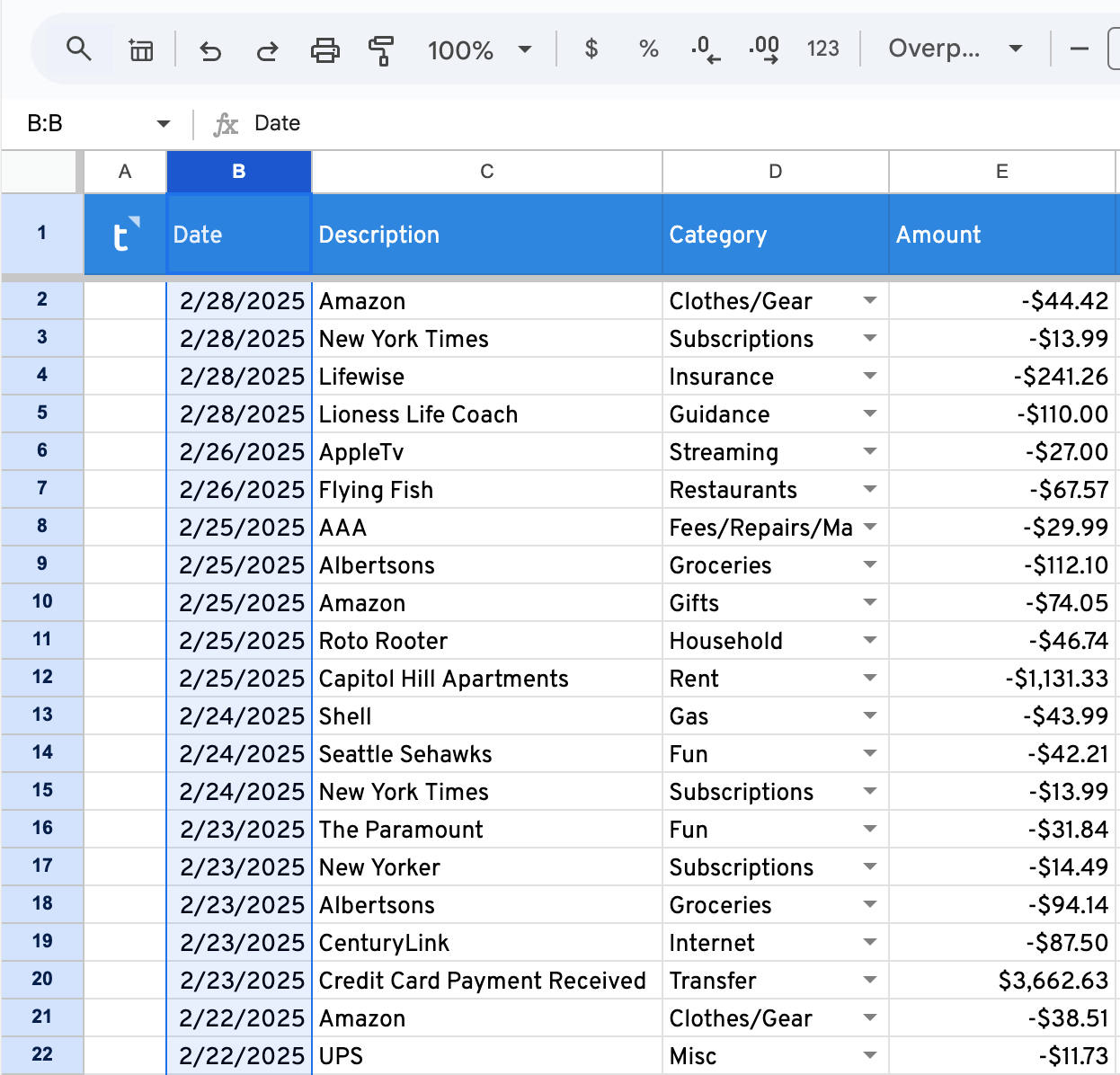Select column B header

click(239, 172)
